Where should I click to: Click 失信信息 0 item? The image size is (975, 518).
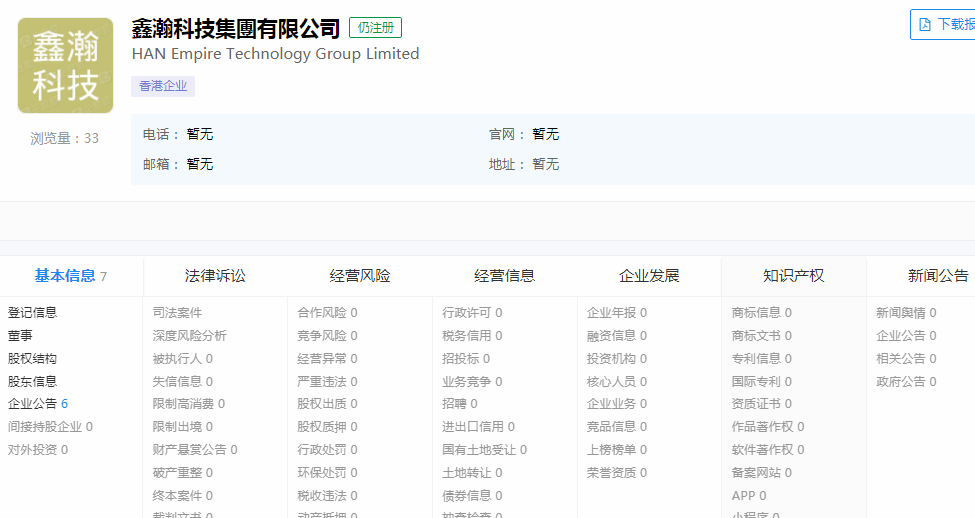(x=183, y=382)
